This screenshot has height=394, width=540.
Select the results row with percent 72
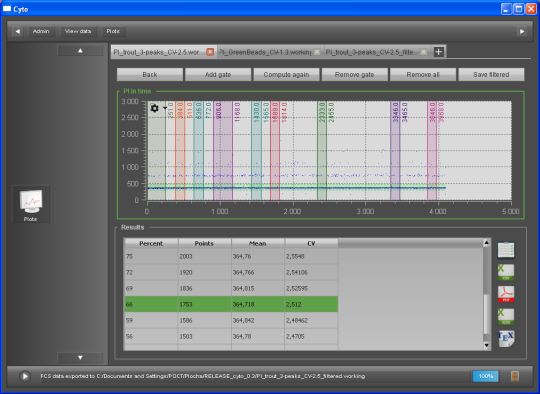(231, 272)
